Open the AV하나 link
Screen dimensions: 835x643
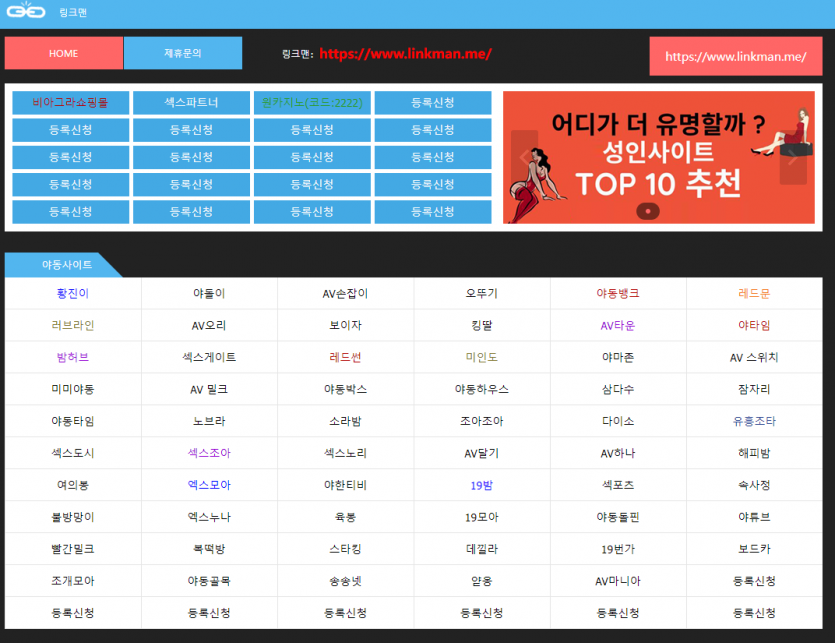[x=618, y=453]
